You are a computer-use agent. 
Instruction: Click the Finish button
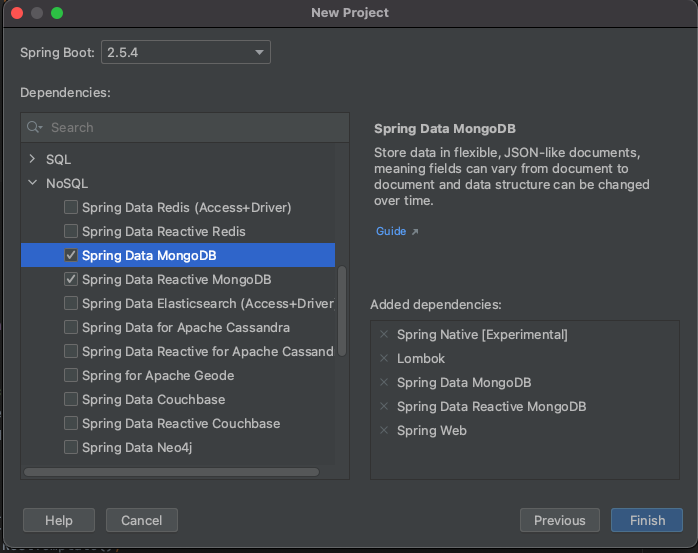click(647, 520)
